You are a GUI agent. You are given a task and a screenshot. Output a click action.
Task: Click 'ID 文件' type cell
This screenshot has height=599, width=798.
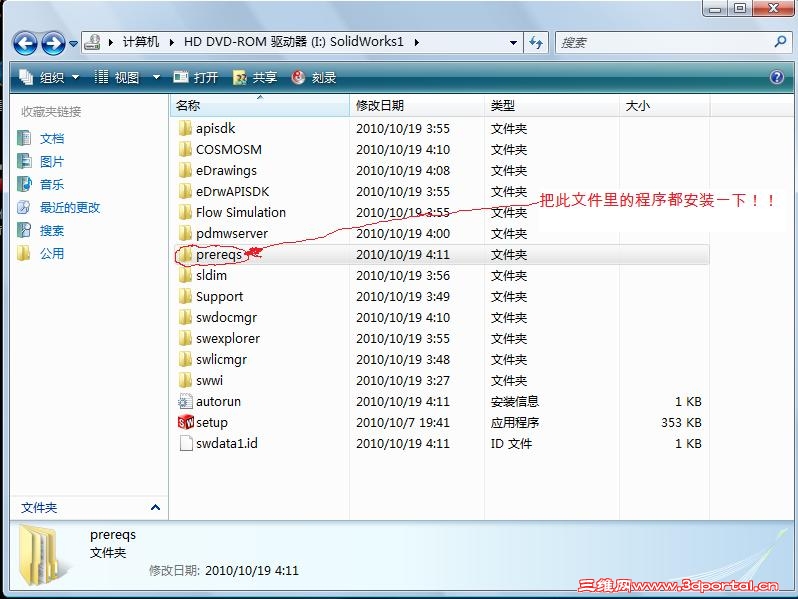click(511, 443)
